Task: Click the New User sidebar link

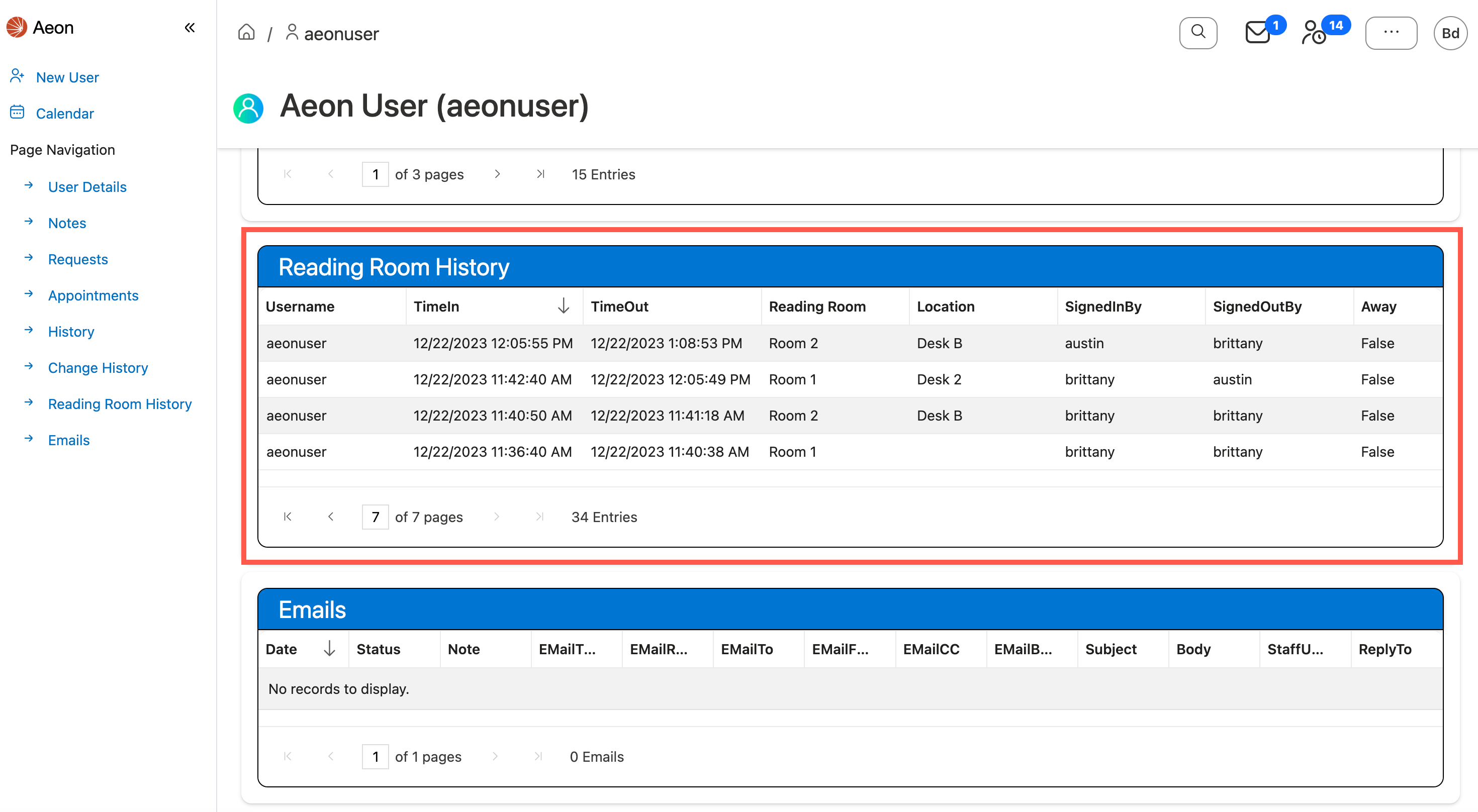Action: (x=67, y=77)
